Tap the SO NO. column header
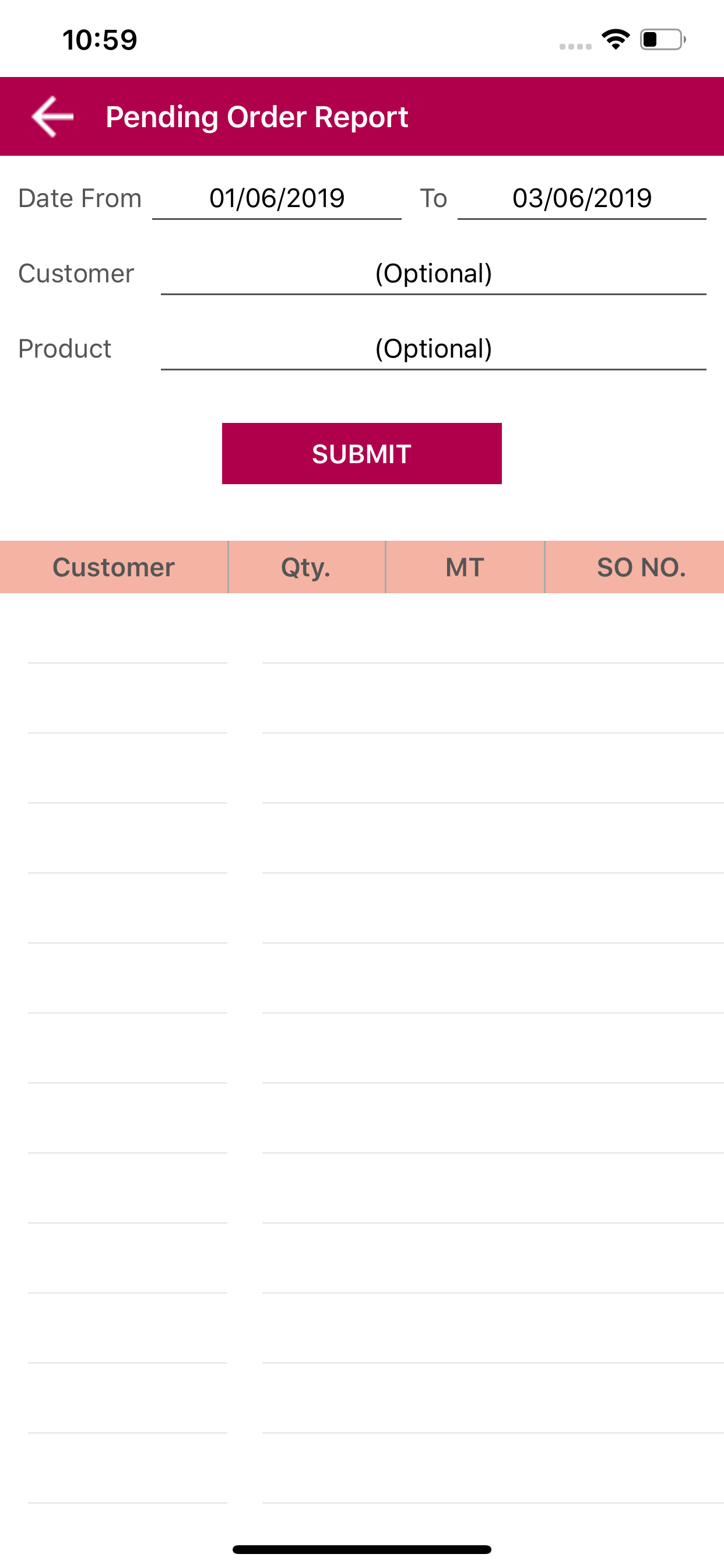 point(641,566)
